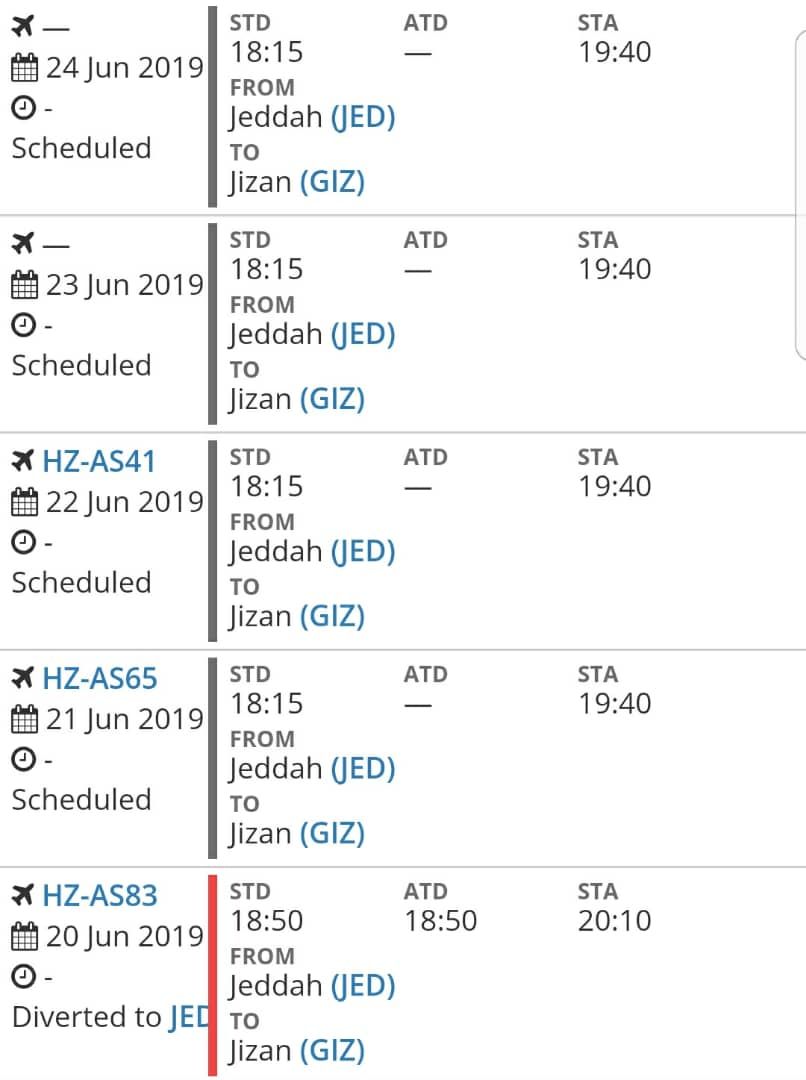This screenshot has width=806, height=1080.
Task: Open aircraft HZ-AS65 registration link
Action: 100,678
